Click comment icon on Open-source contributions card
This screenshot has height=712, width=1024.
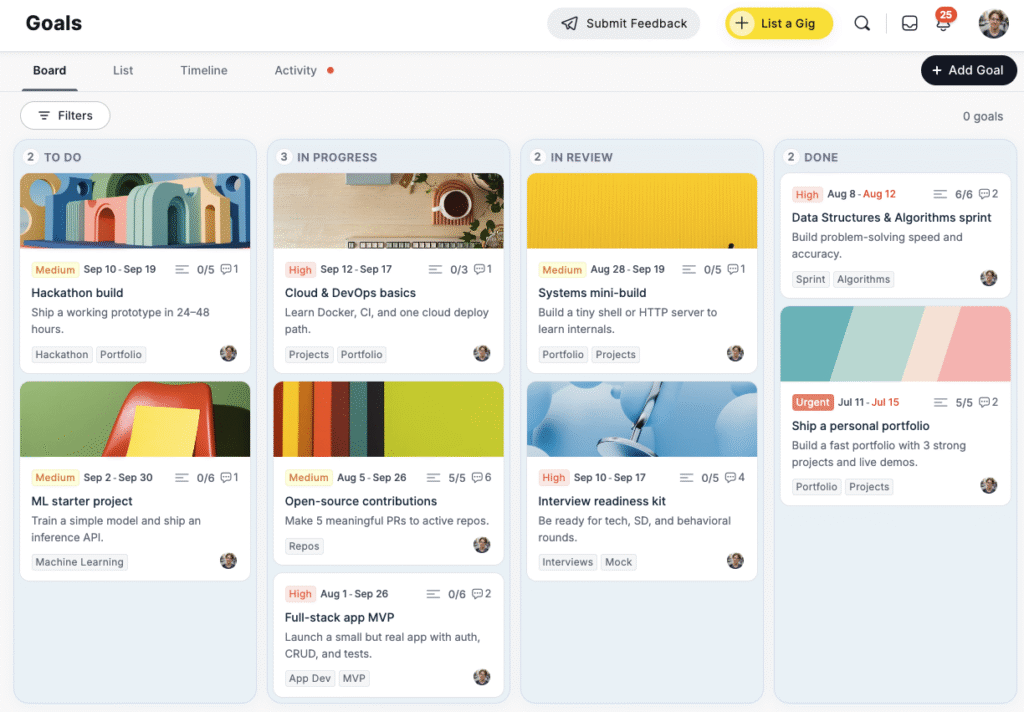[x=477, y=478]
